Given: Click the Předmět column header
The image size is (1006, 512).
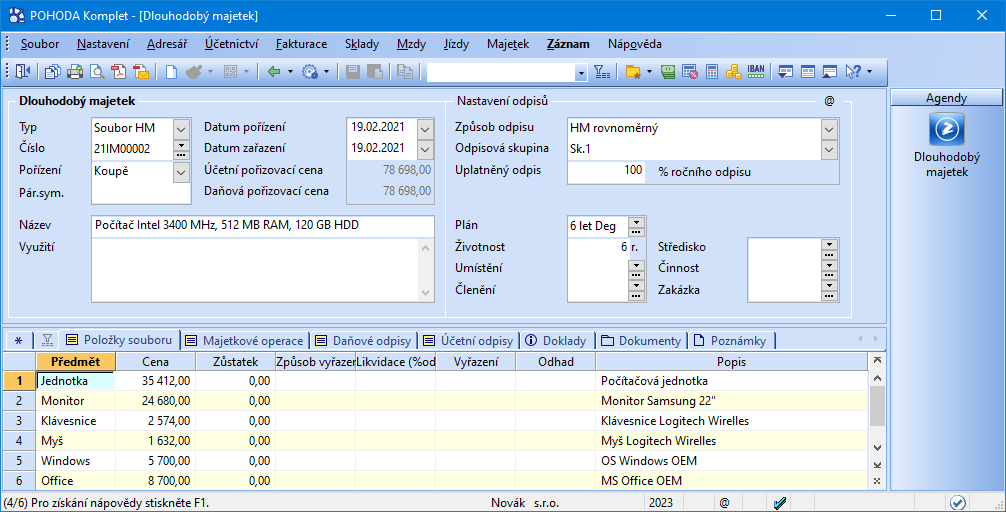Looking at the screenshot, I should coord(76,361).
